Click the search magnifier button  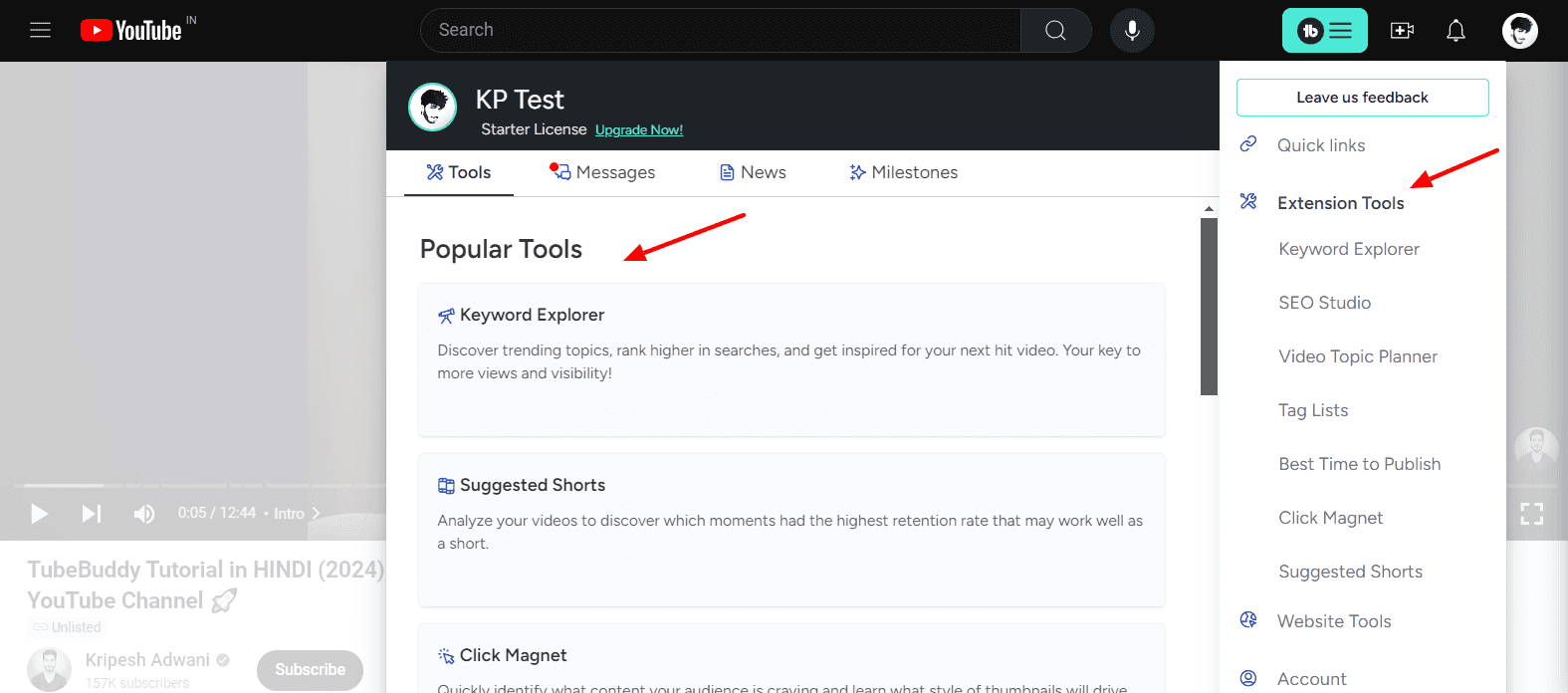1055,31
